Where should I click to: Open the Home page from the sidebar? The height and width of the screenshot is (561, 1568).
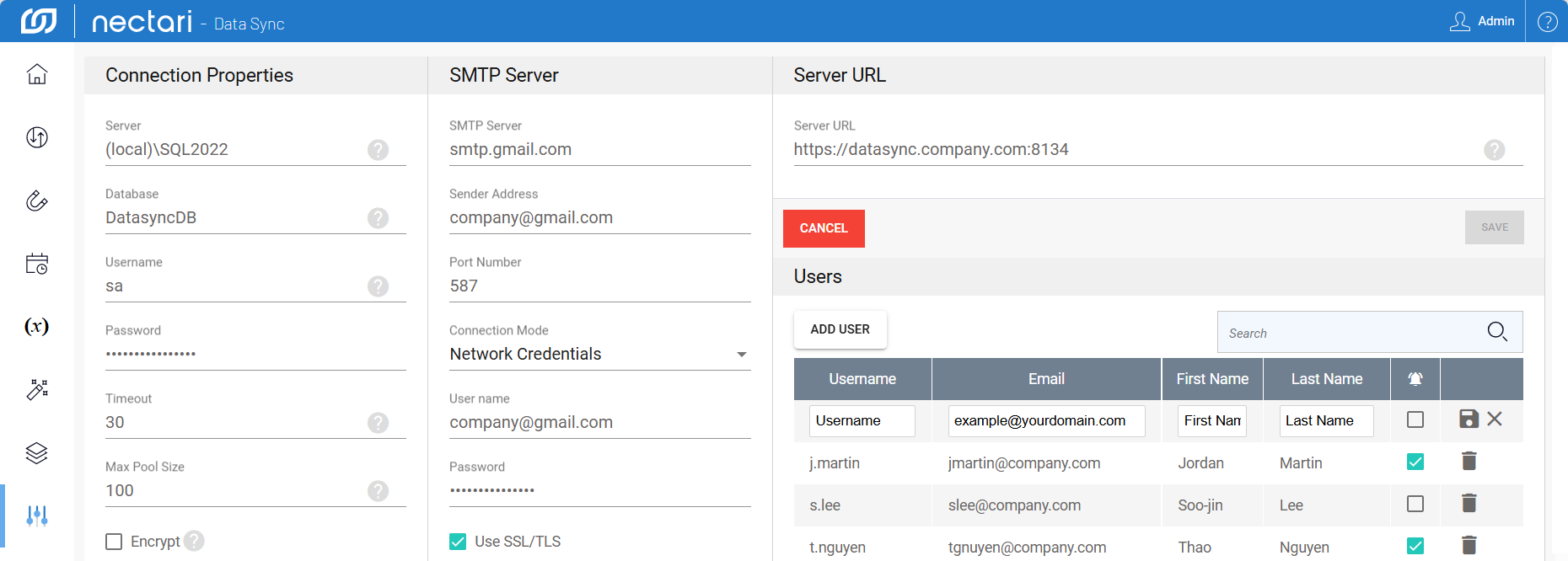tap(37, 74)
